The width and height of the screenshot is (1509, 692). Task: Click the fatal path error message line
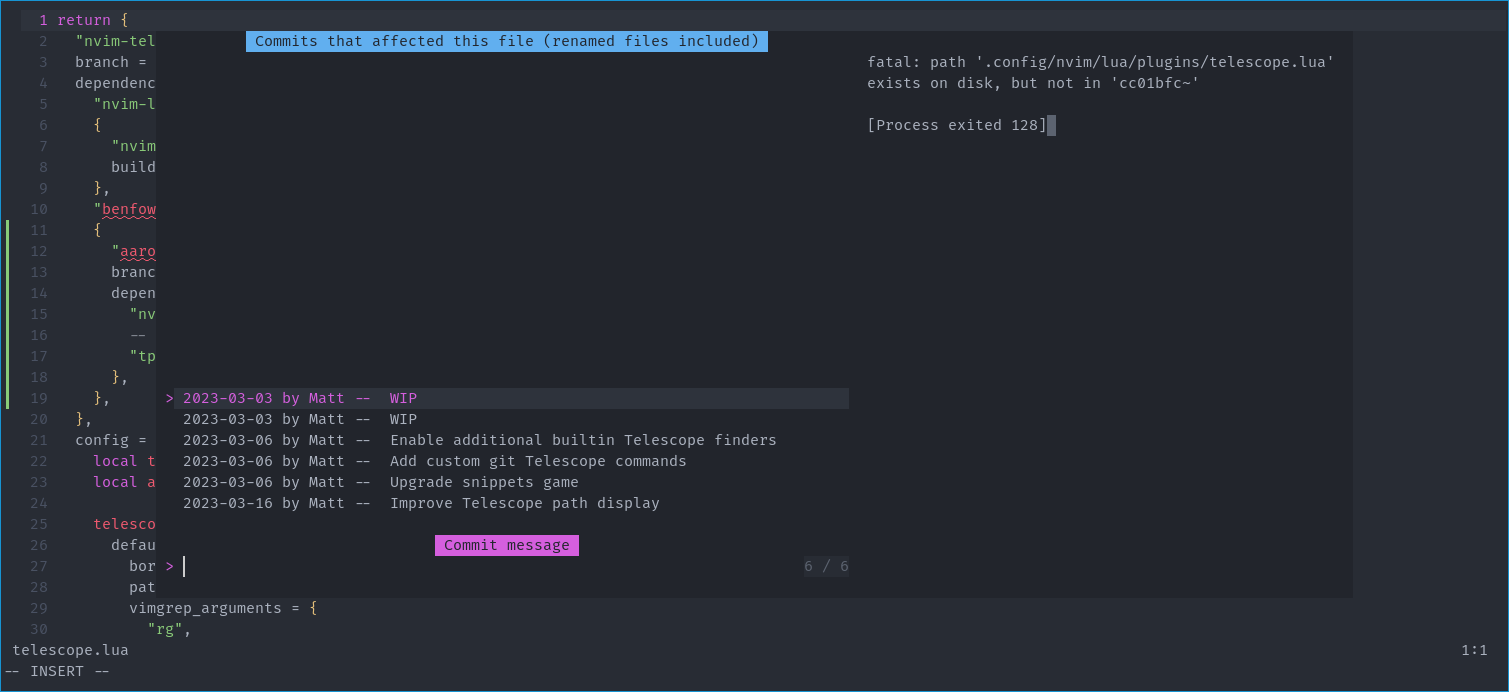[x=1101, y=62]
